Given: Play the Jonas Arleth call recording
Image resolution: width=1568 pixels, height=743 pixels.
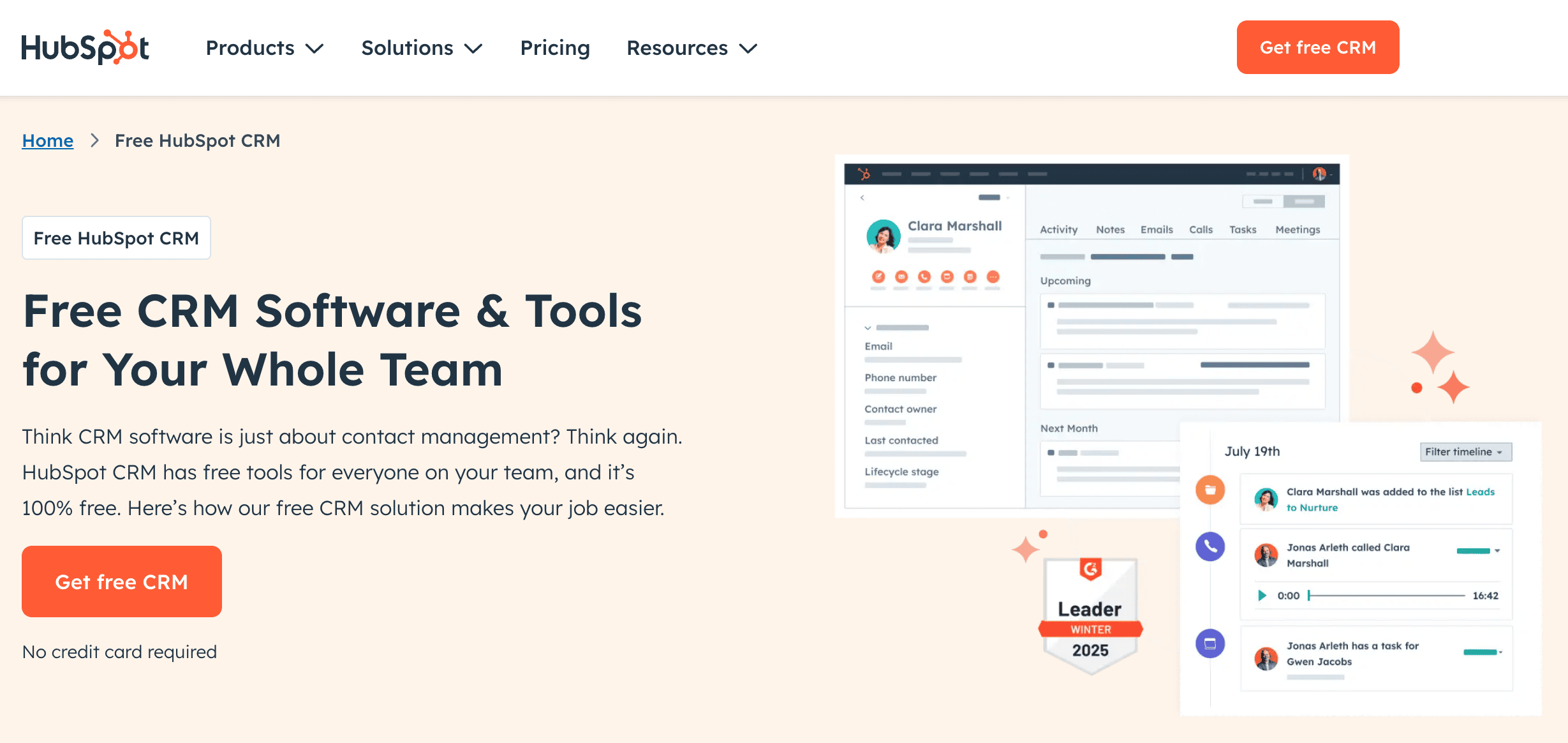Looking at the screenshot, I should 1262,596.
